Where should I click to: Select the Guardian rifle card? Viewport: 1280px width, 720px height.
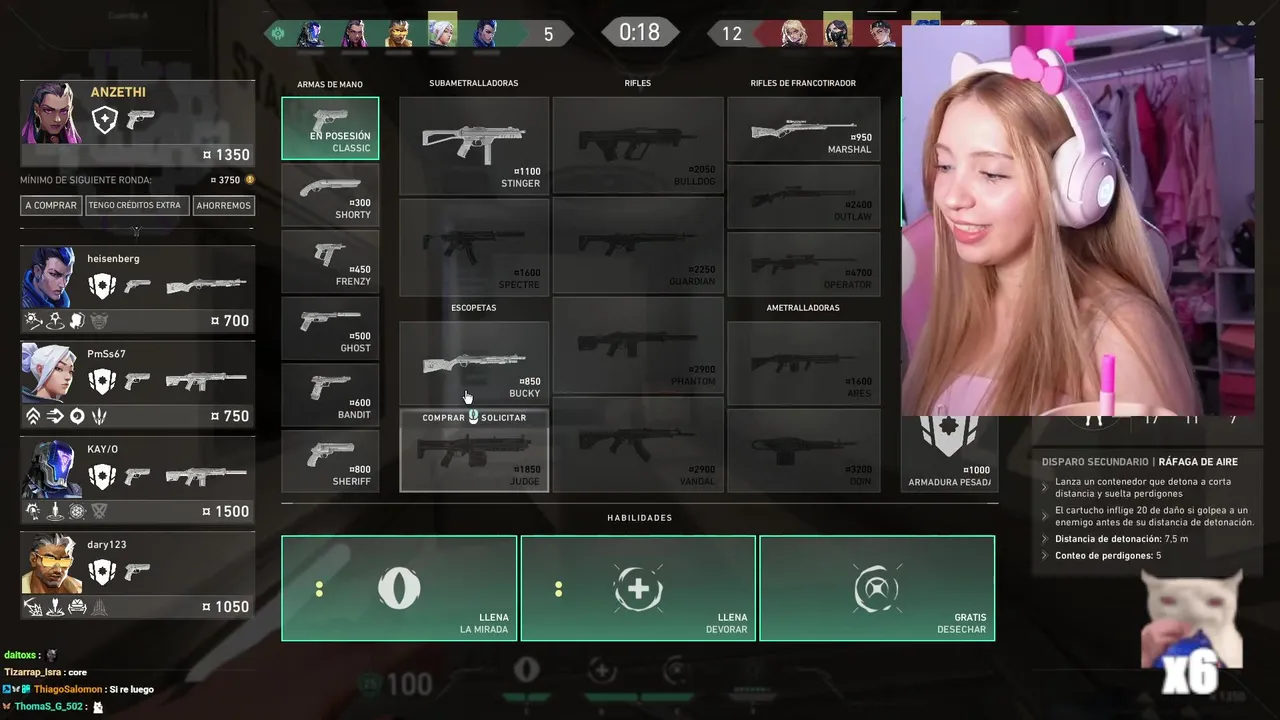pyautogui.click(x=638, y=246)
